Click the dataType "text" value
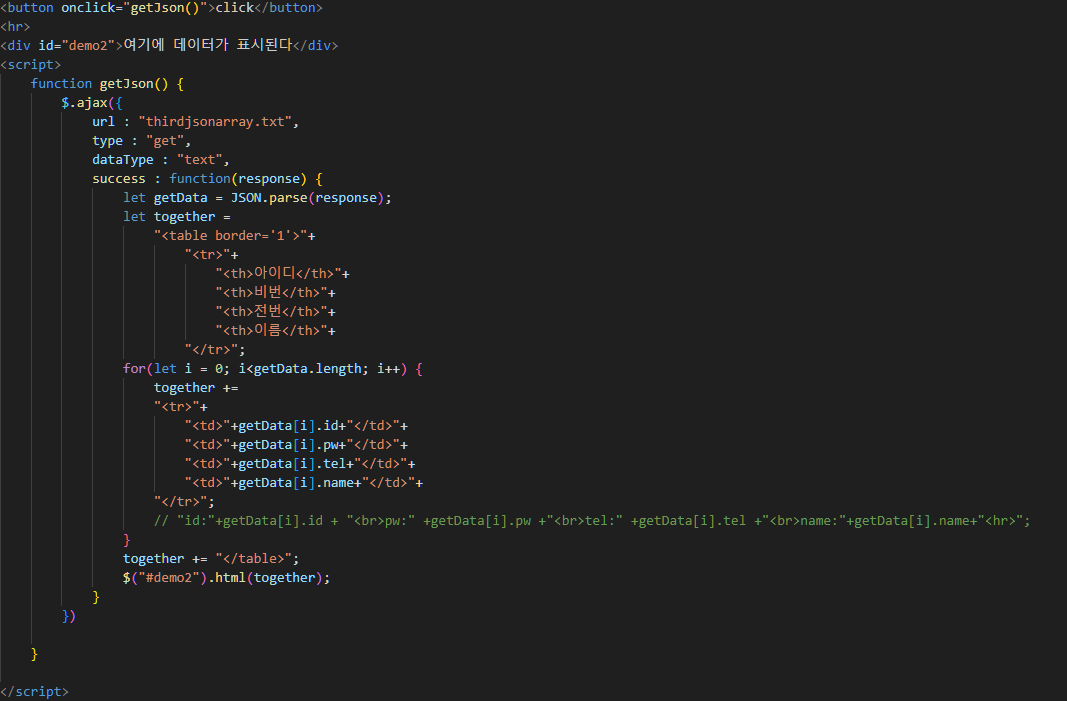 200,160
